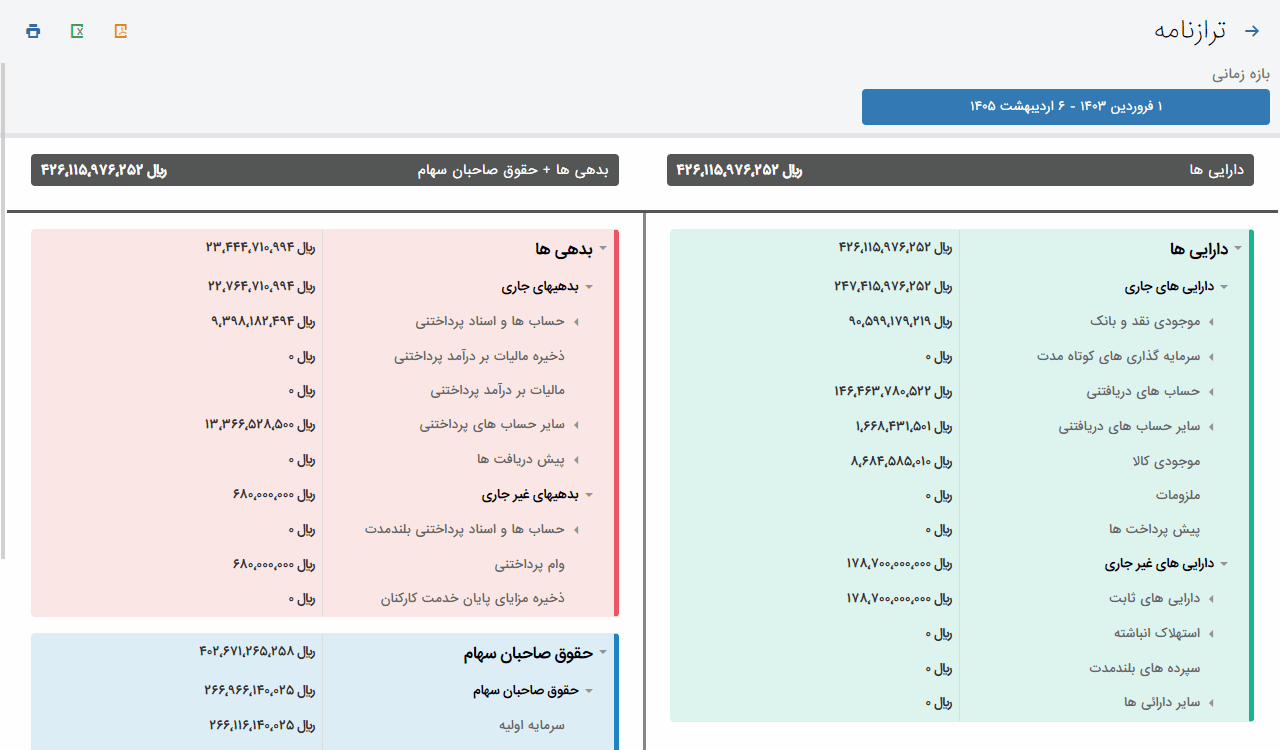Click the back arrow next to ترازنامه
1280x750 pixels.
tap(1251, 31)
